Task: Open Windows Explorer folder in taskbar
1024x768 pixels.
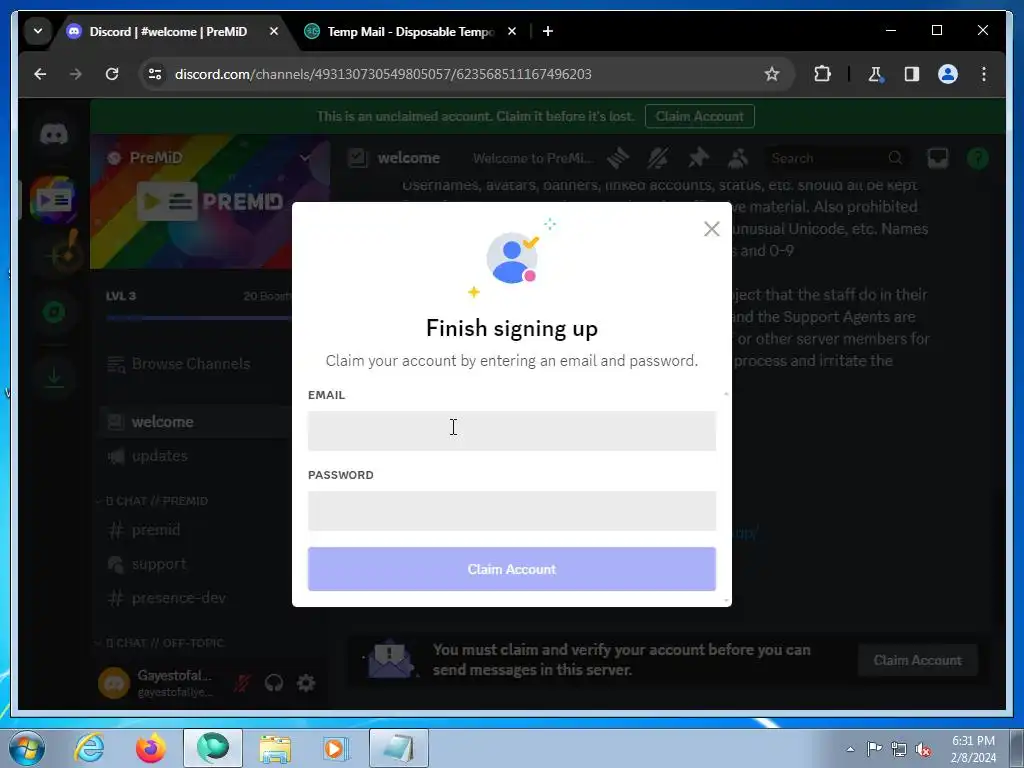Action: (x=275, y=748)
